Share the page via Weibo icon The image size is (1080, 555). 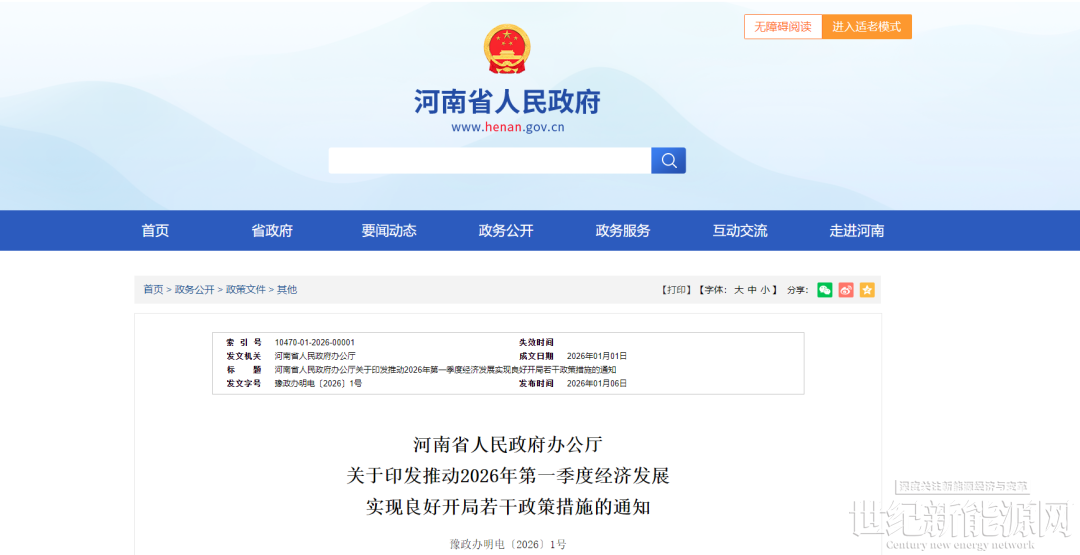tap(846, 290)
